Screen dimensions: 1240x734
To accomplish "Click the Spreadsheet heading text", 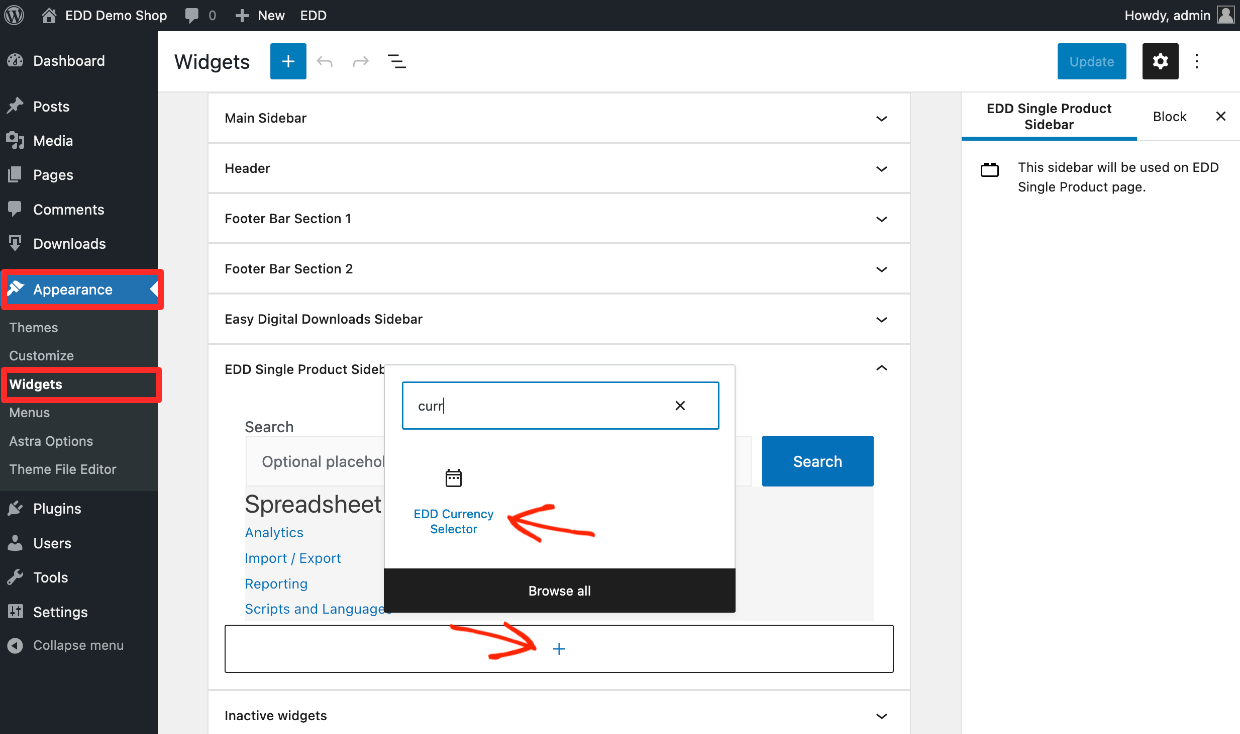I will 313,504.
